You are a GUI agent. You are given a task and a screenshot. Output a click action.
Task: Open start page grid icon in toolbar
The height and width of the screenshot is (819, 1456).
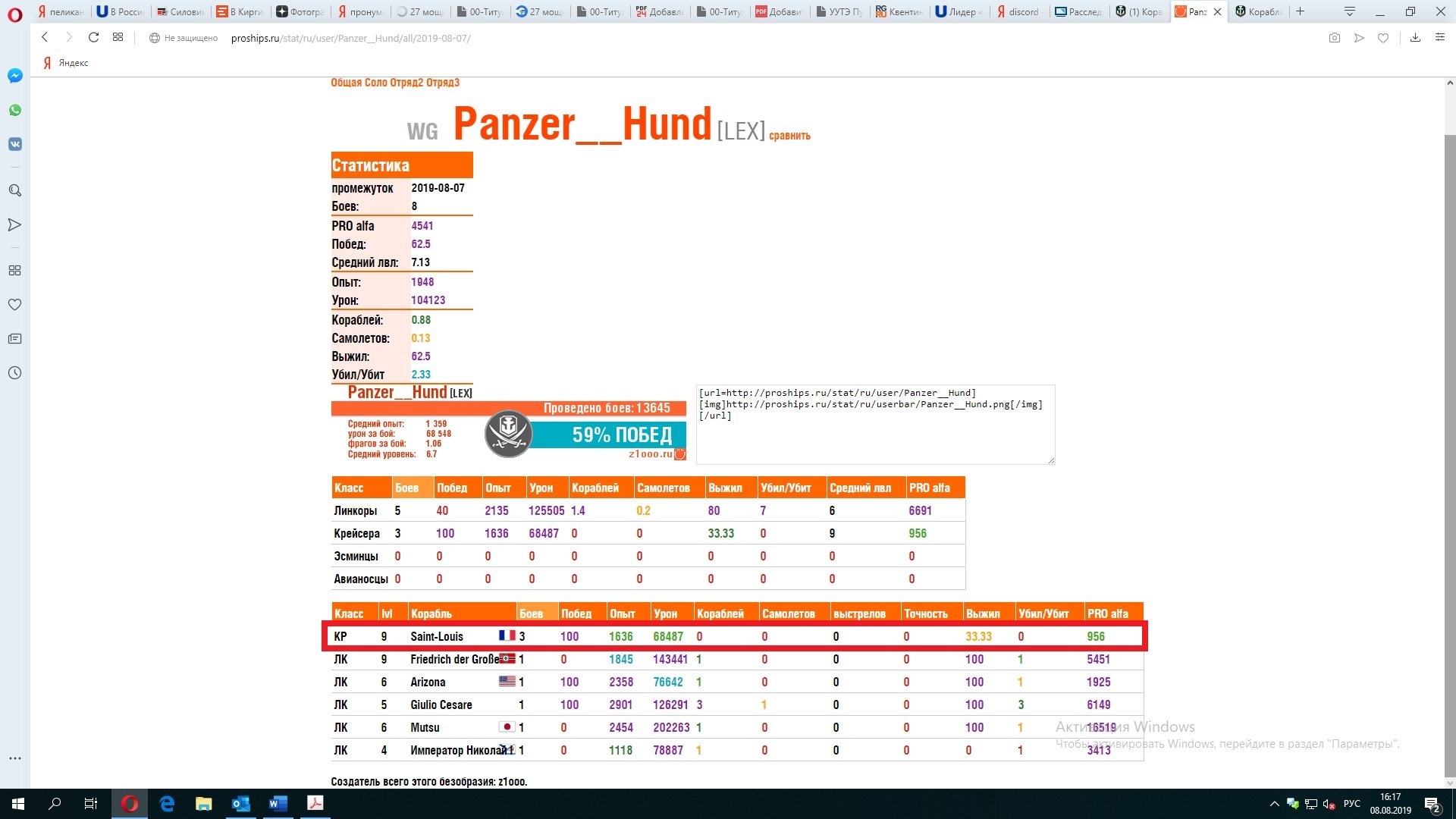(x=118, y=37)
